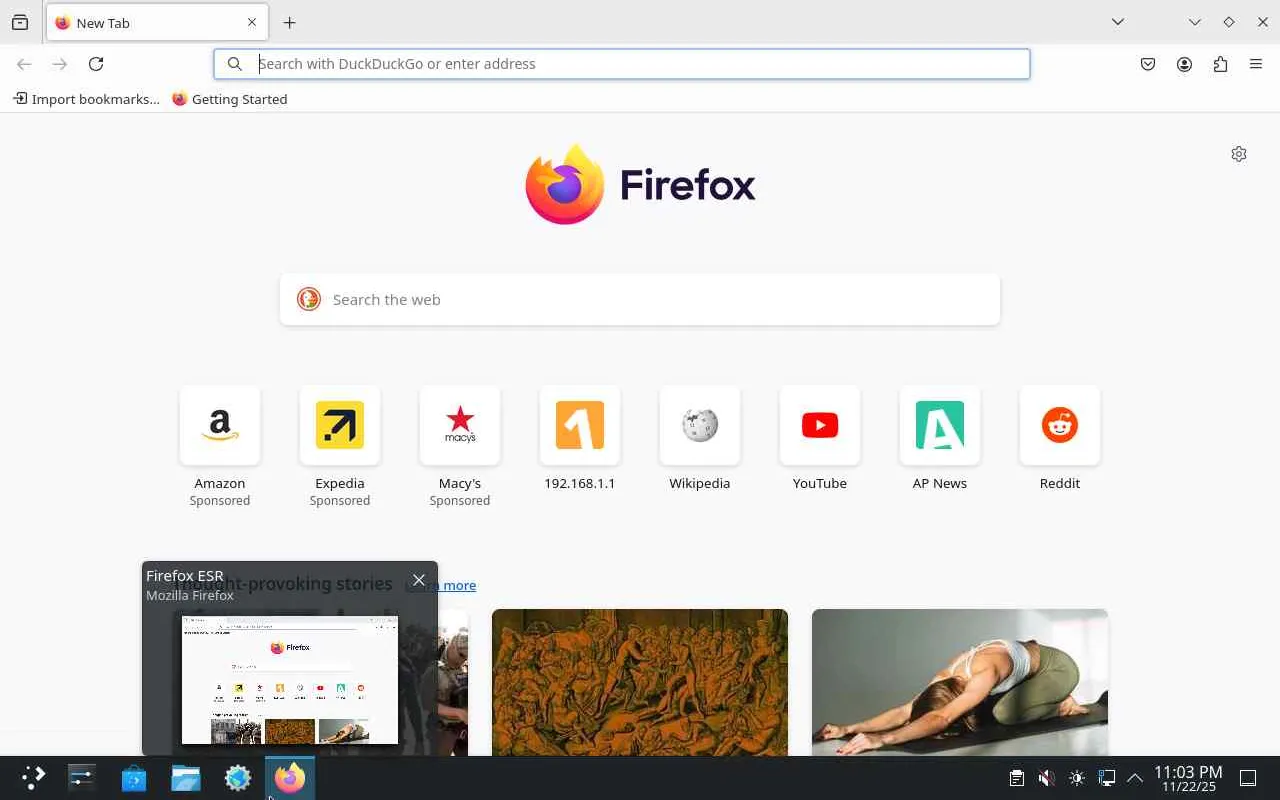This screenshot has width=1280, height=800.
Task: Close the New Tab tab
Action: coord(251,22)
